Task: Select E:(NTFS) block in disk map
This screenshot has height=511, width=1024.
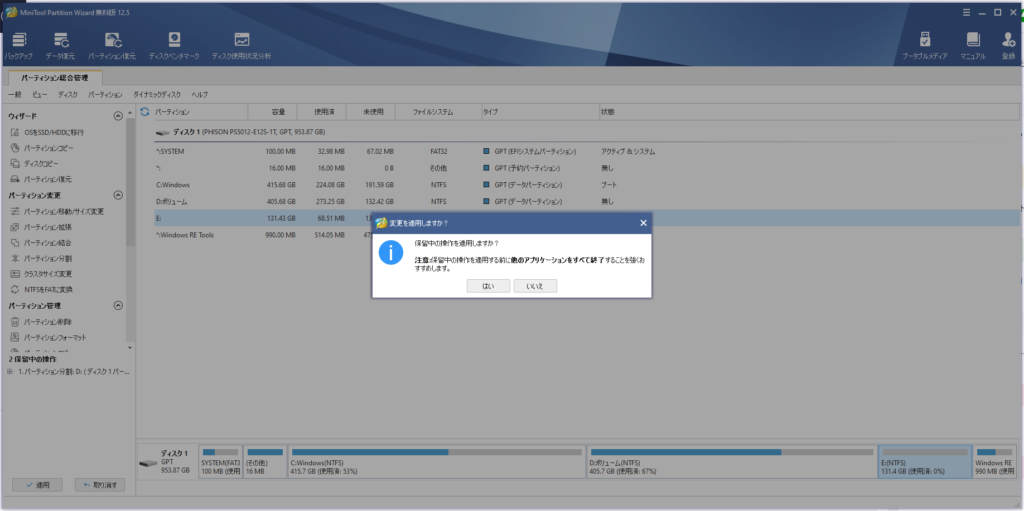Action: click(x=925, y=461)
